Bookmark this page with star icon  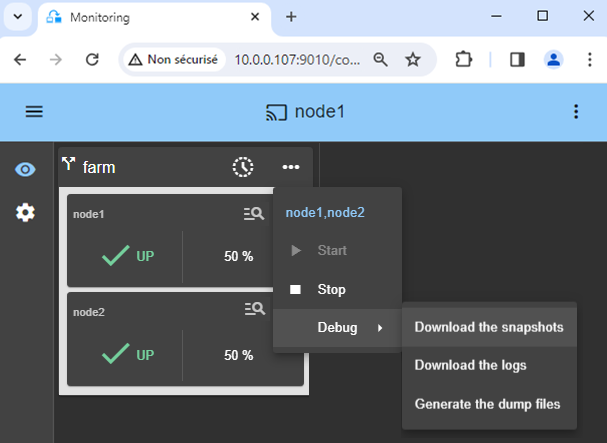412,60
